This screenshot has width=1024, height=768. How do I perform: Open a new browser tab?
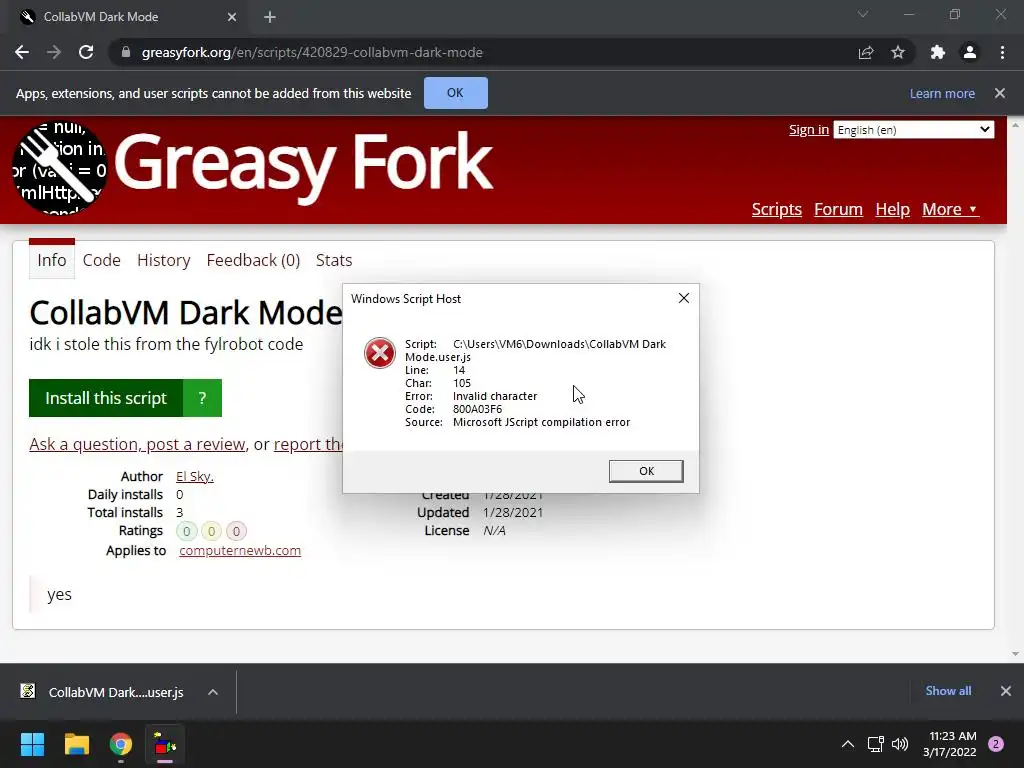270,17
